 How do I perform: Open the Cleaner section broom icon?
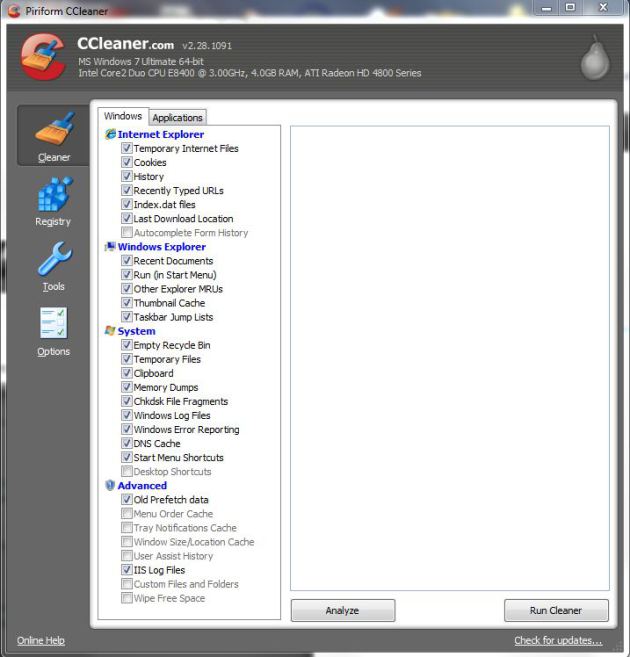coord(53,128)
